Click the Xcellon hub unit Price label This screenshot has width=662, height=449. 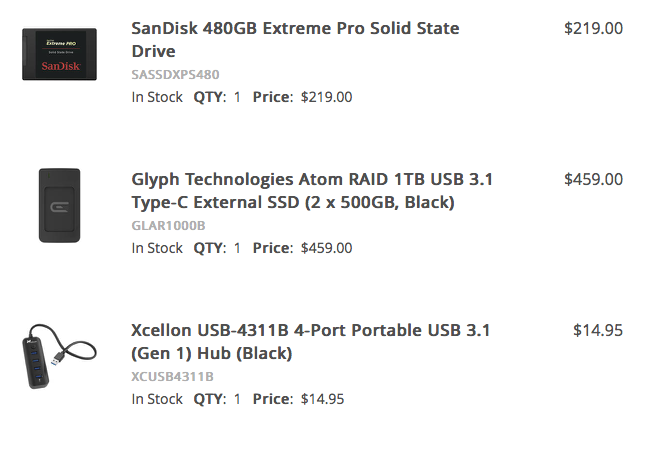tap(272, 399)
